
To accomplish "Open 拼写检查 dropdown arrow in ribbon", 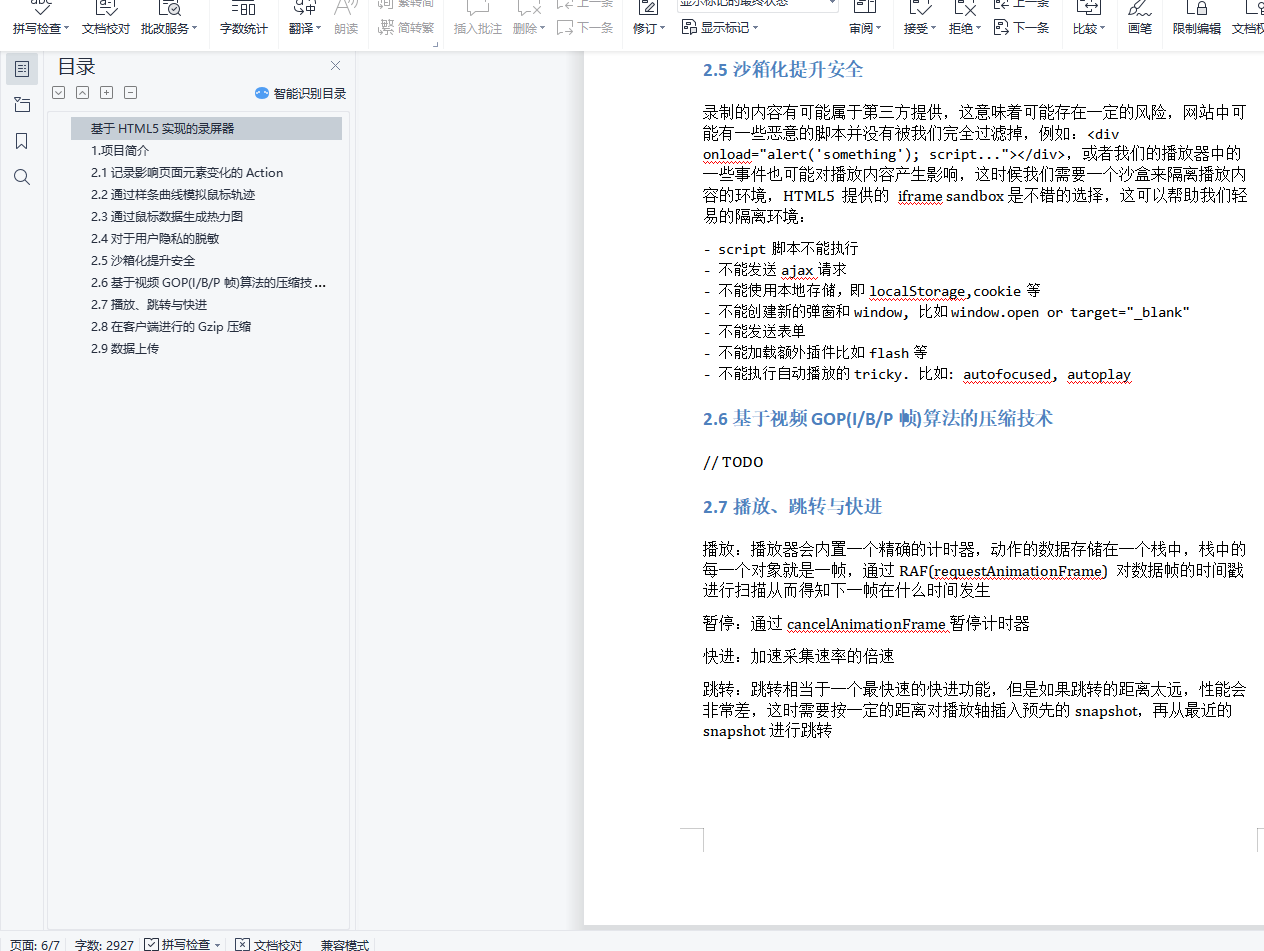I will pyautogui.click(x=66, y=29).
